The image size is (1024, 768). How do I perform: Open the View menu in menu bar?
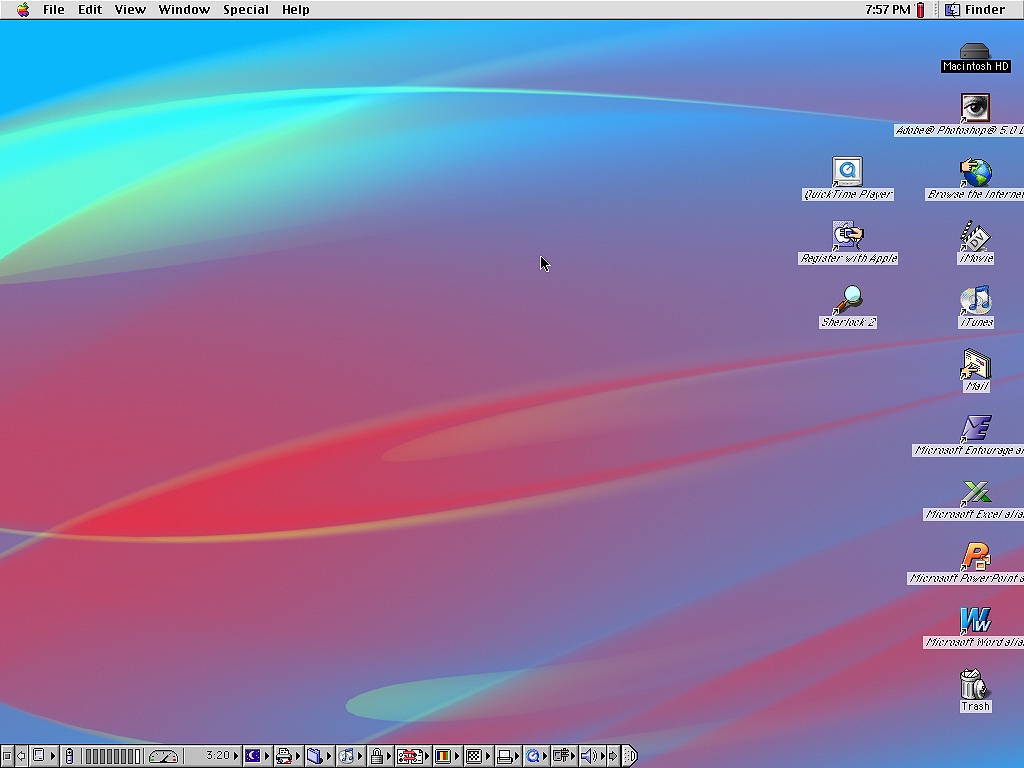[130, 10]
